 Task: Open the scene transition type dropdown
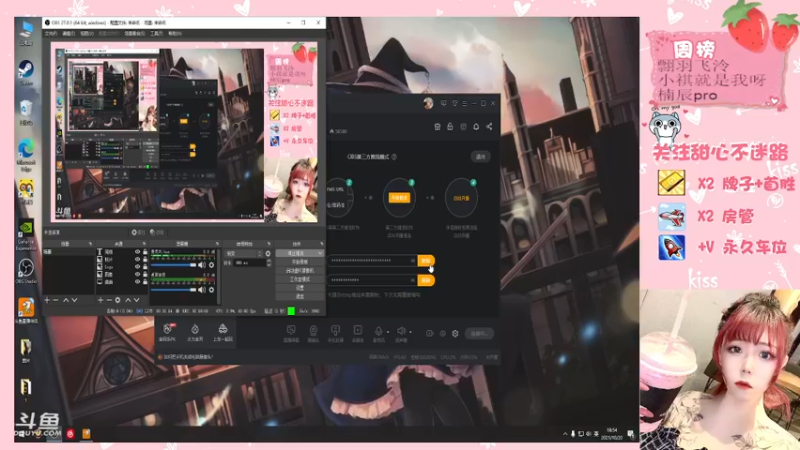tap(244, 253)
